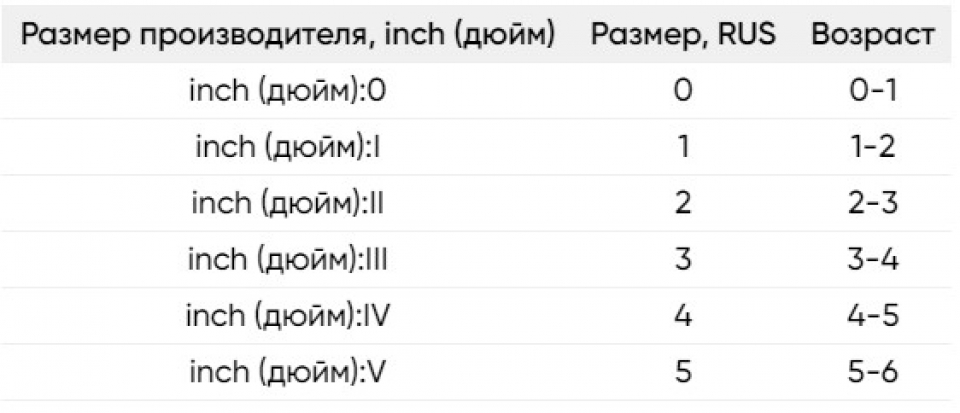Select the age range 5-6 cell
960x413 pixels.
point(874,373)
